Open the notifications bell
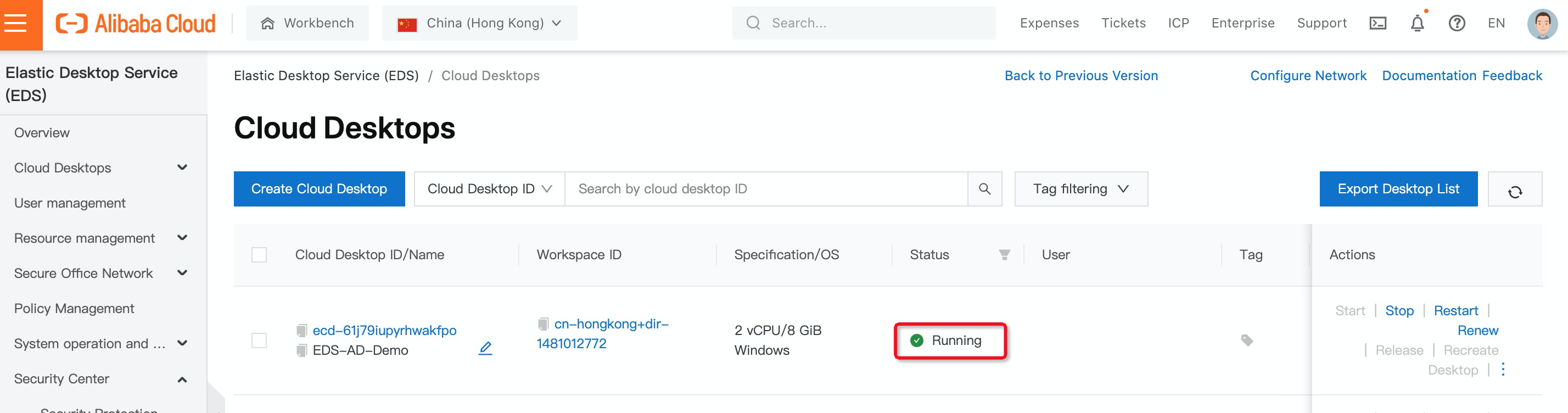 [x=1417, y=23]
